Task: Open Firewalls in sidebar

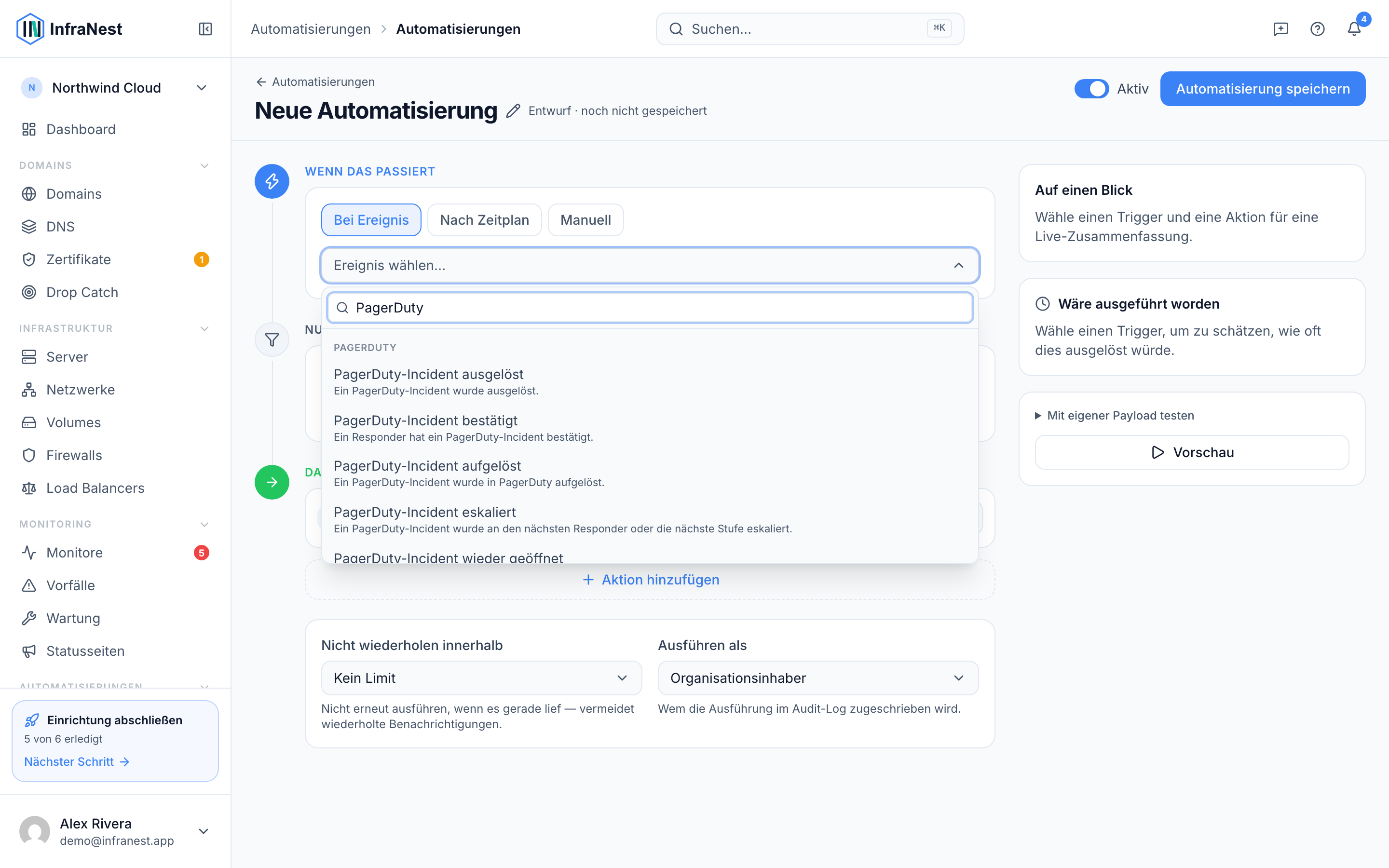Action: (x=115, y=455)
